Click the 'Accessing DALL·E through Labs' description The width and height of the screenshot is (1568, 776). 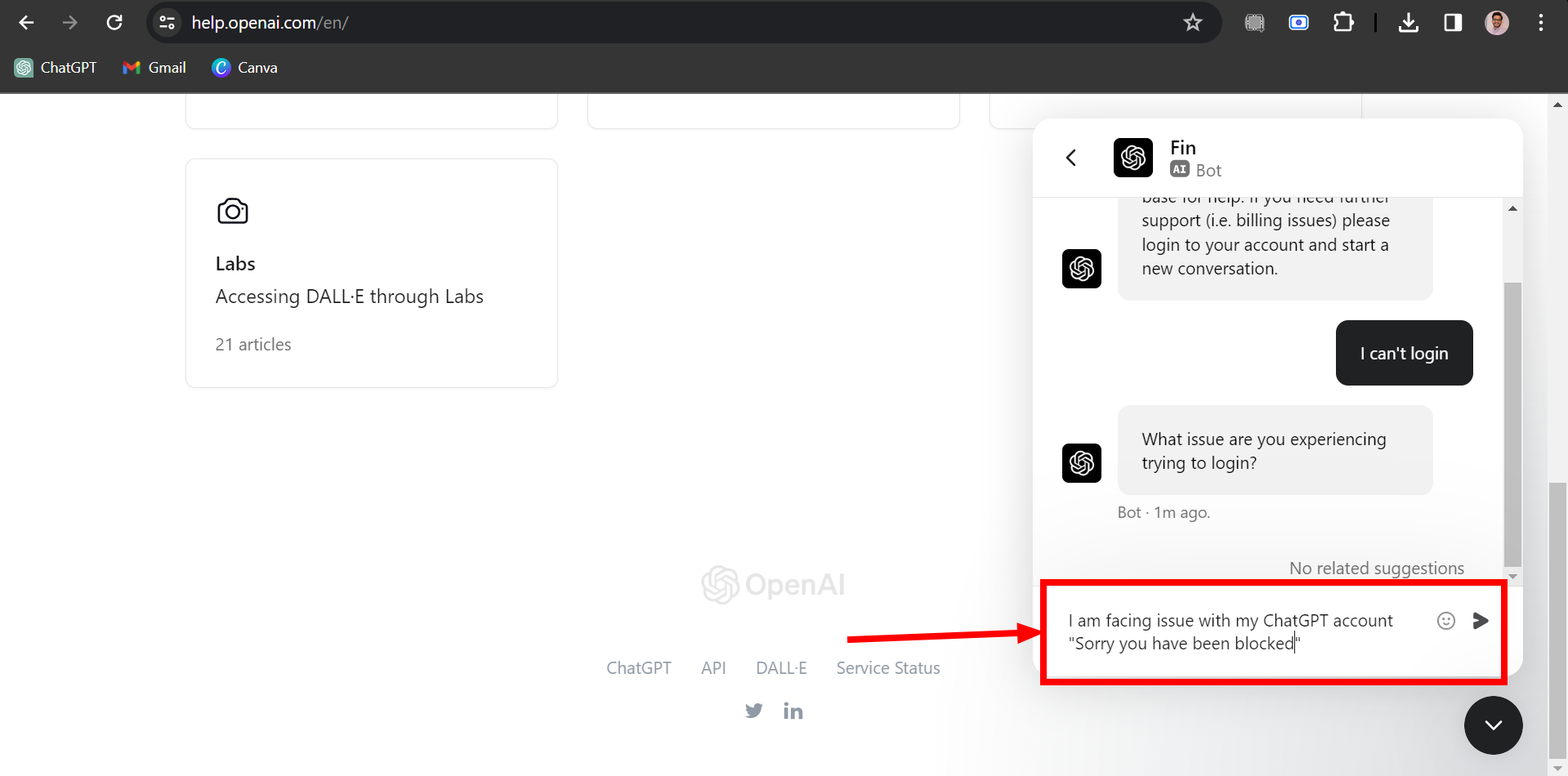point(350,297)
